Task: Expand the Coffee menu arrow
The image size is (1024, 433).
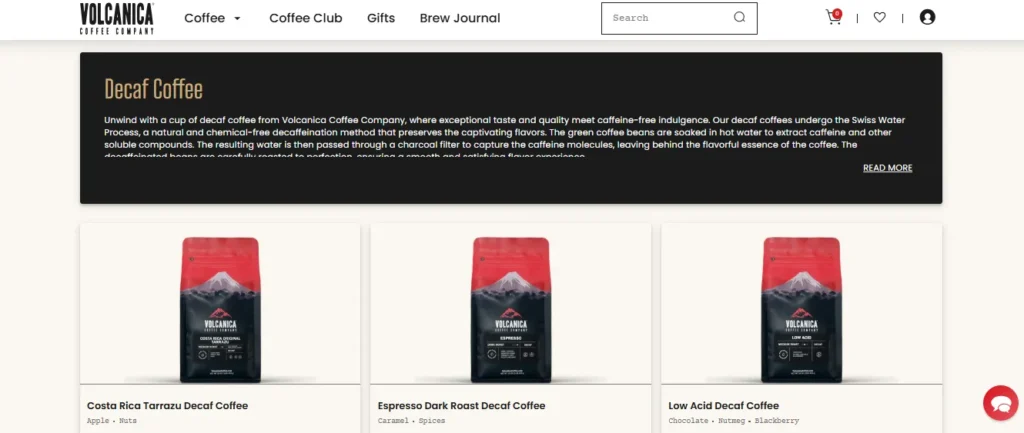Action: coord(237,18)
